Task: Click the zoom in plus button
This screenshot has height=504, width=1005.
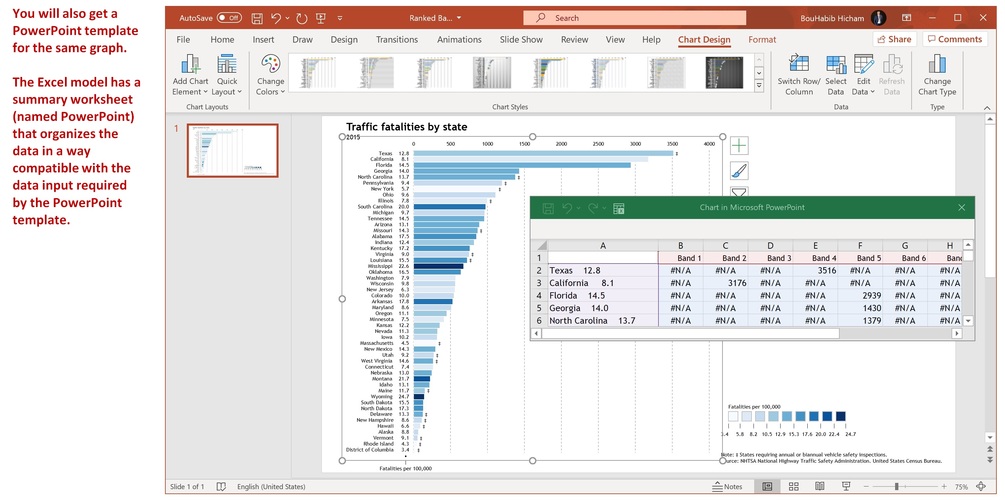Action: pyautogui.click(x=944, y=487)
